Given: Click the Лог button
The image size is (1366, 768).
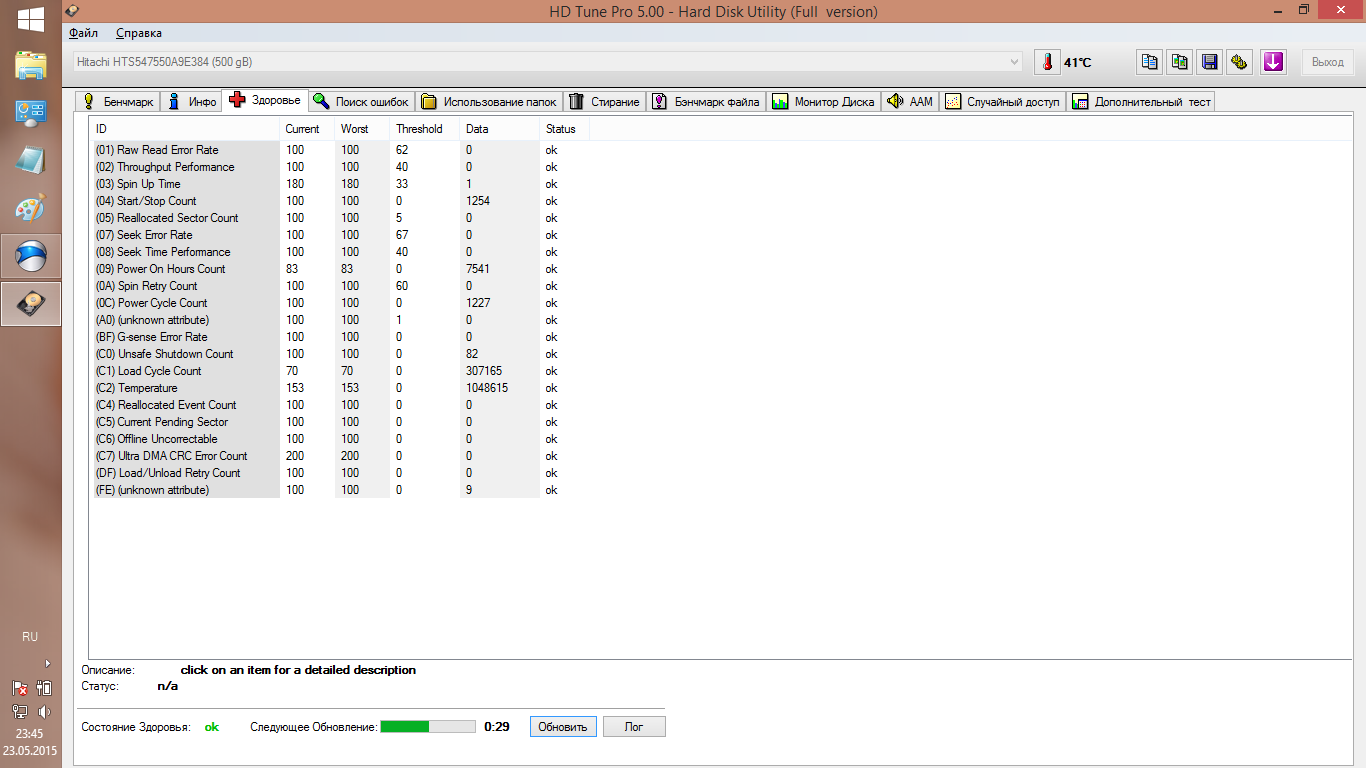Looking at the screenshot, I should 634,727.
